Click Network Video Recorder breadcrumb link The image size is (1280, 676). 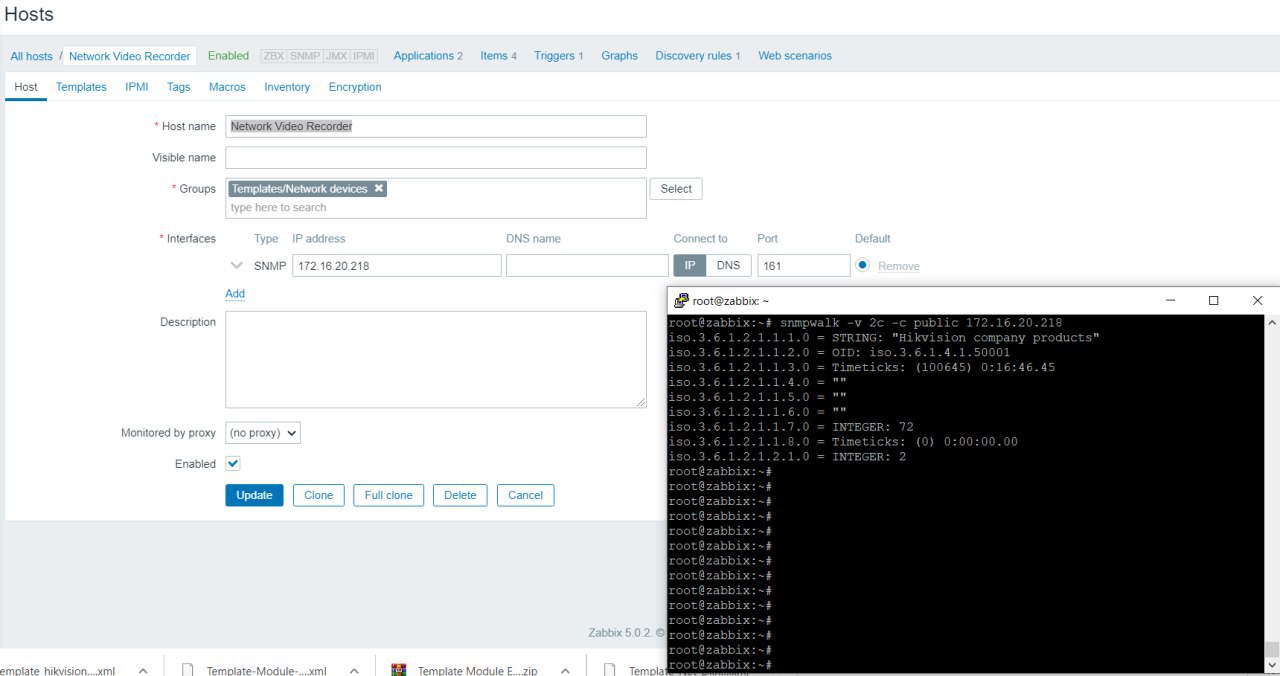tap(129, 56)
